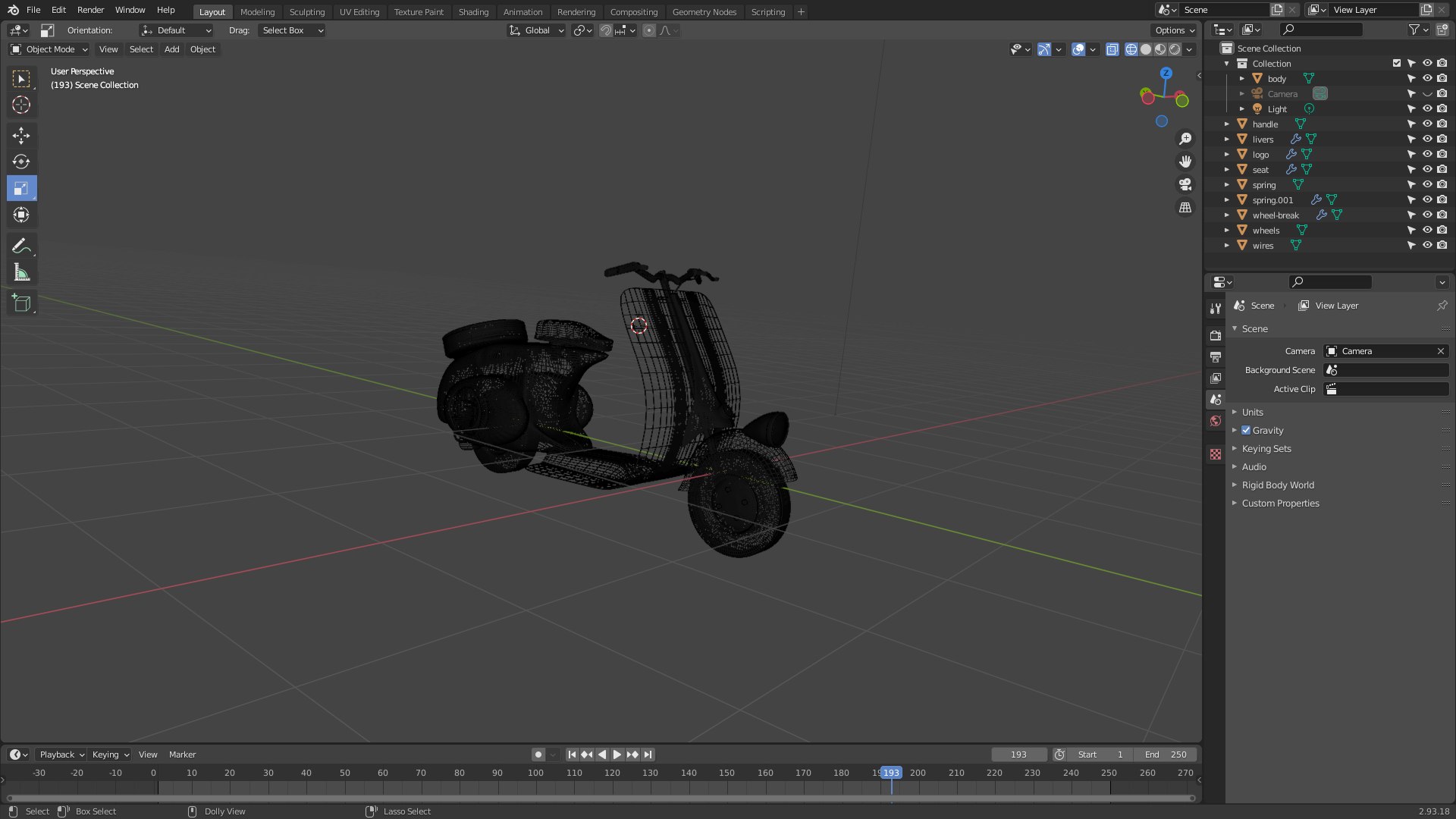The height and width of the screenshot is (819, 1456).
Task: Hide the seat object in viewport
Action: pyautogui.click(x=1427, y=169)
